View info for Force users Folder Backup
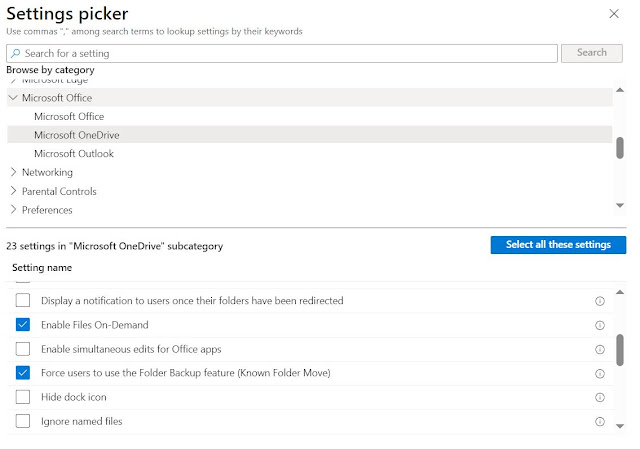 click(x=600, y=373)
